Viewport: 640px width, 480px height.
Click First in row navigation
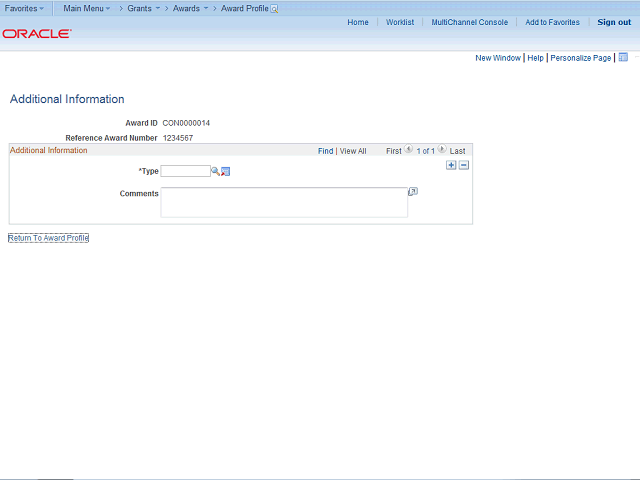[394, 151]
